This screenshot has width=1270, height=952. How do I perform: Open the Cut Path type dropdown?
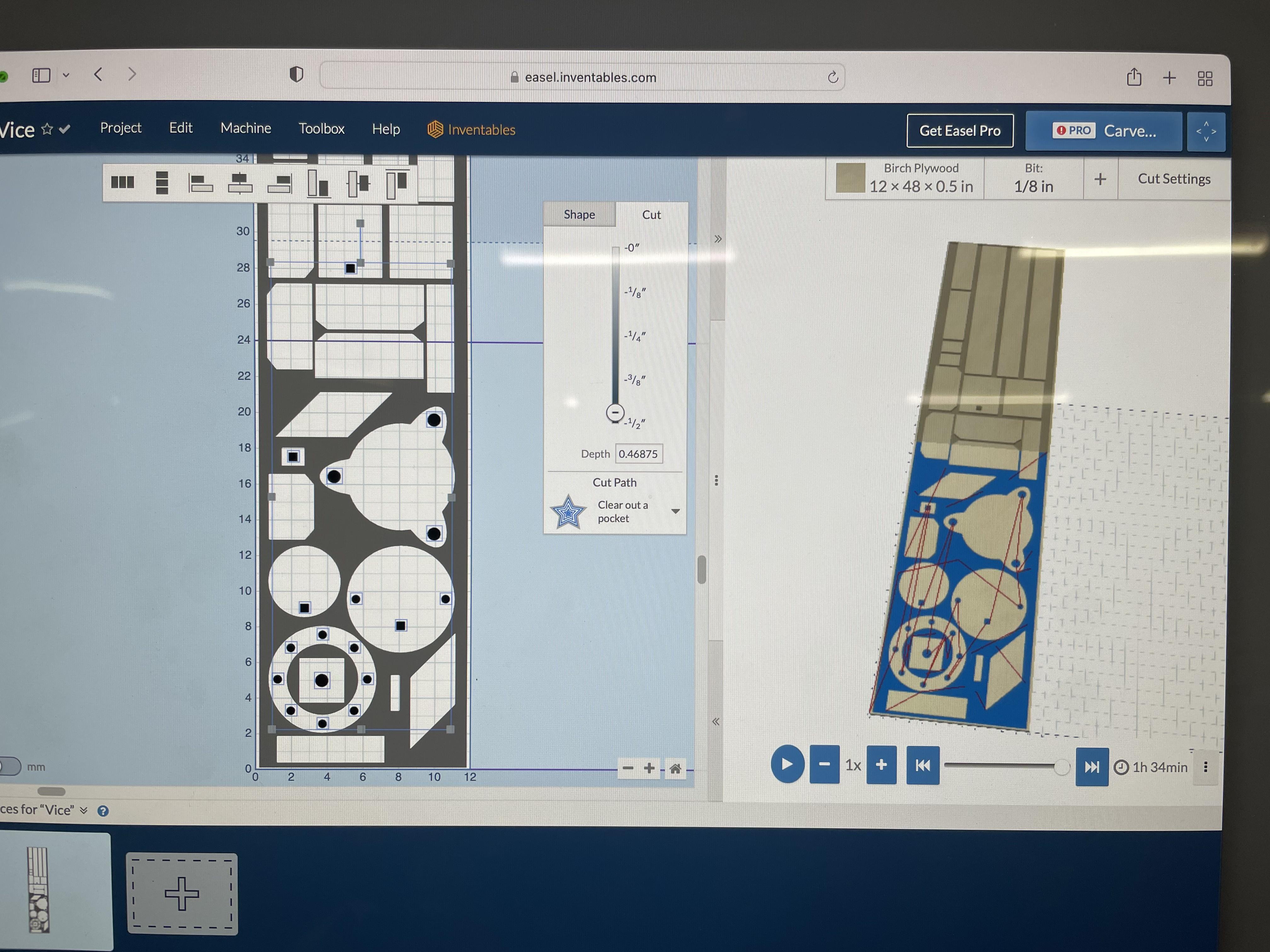(675, 511)
